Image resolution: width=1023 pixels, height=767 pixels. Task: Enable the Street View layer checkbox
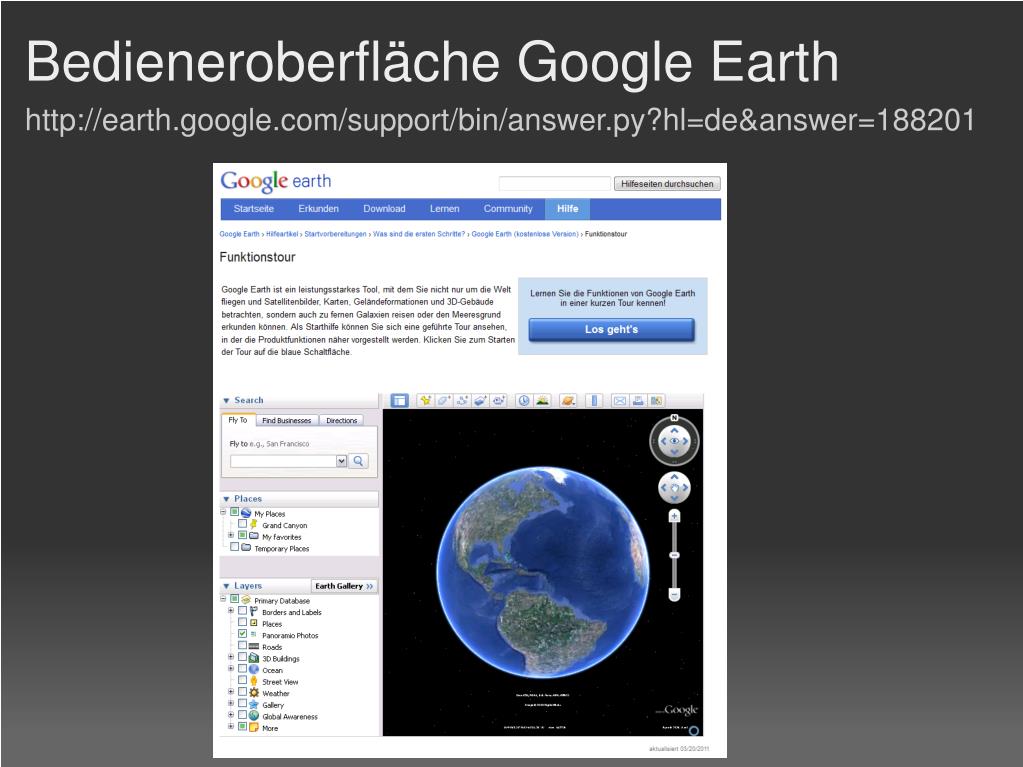[x=242, y=681]
